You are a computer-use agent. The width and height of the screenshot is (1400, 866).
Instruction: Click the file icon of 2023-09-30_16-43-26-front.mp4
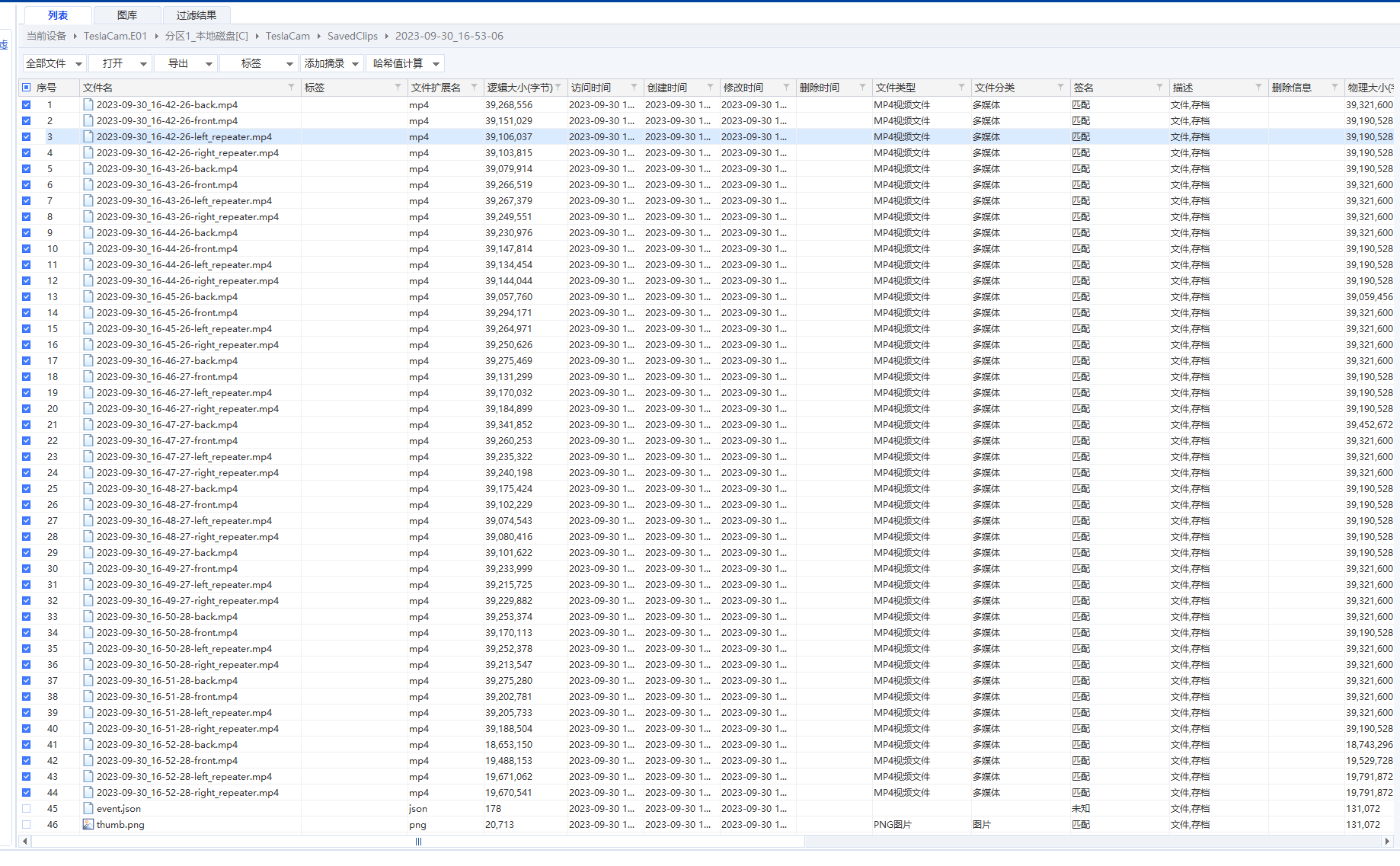click(x=88, y=184)
